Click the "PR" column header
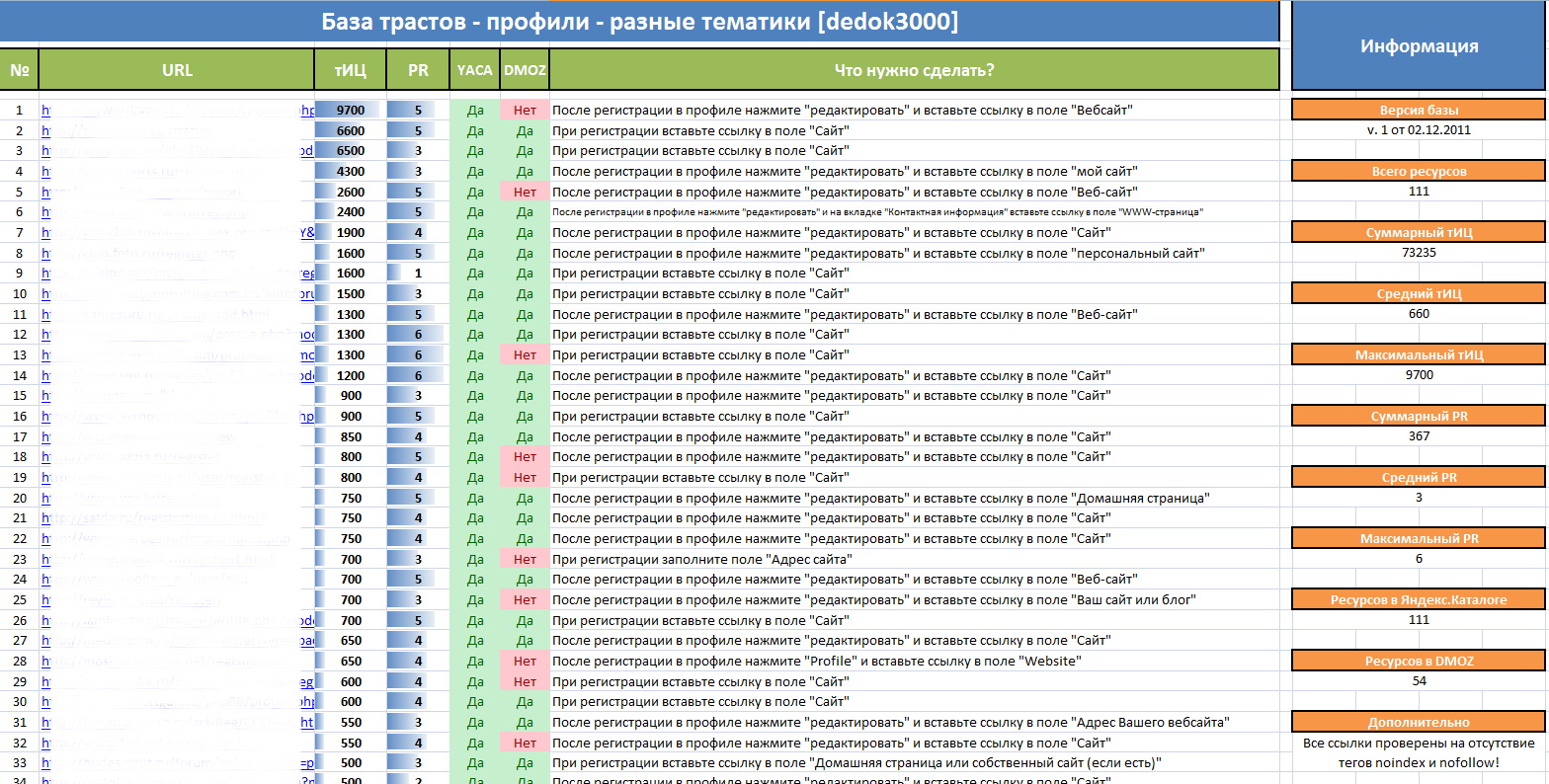 (x=418, y=70)
